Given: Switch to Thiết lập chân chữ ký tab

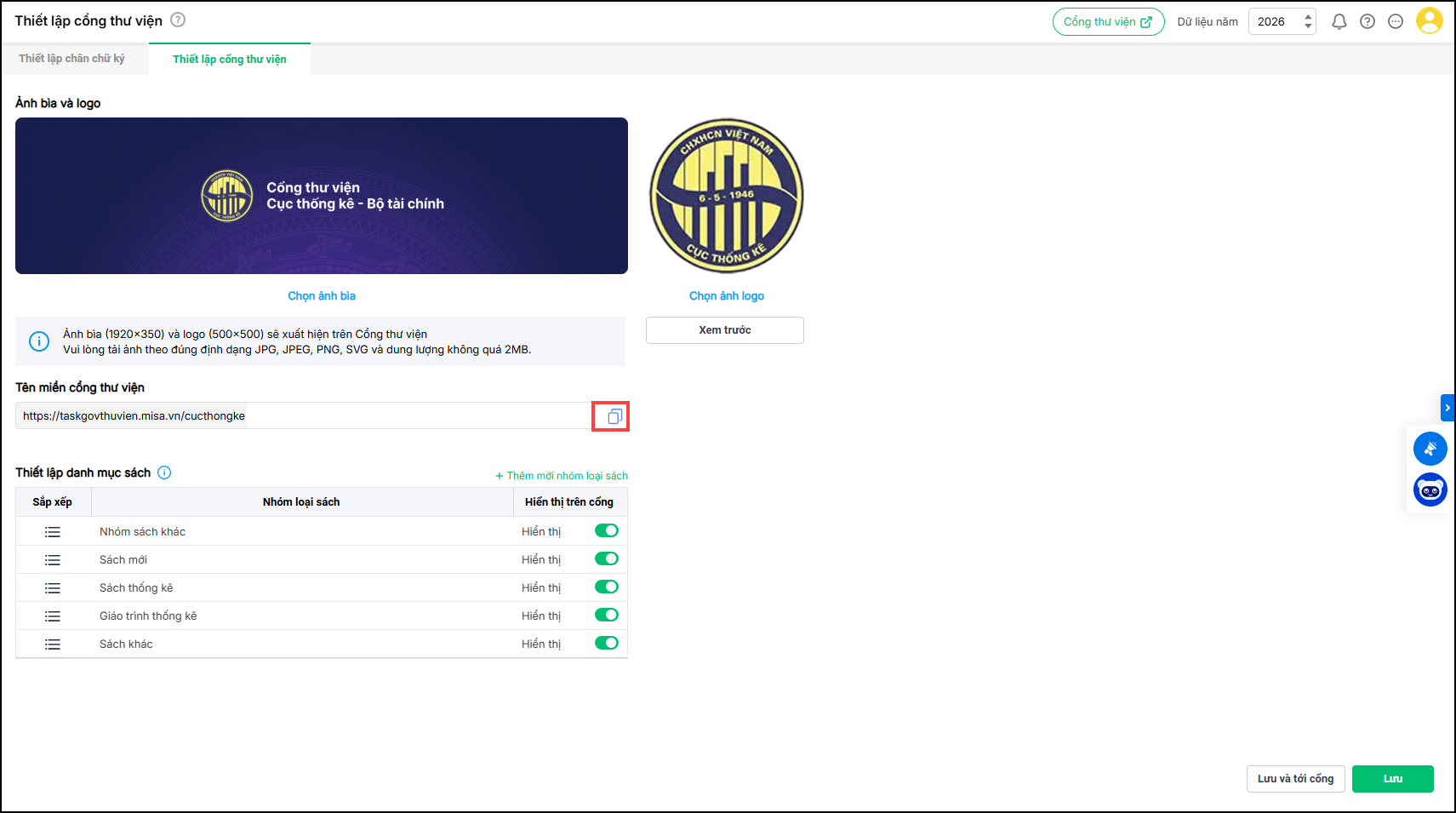Looking at the screenshot, I should point(71,59).
